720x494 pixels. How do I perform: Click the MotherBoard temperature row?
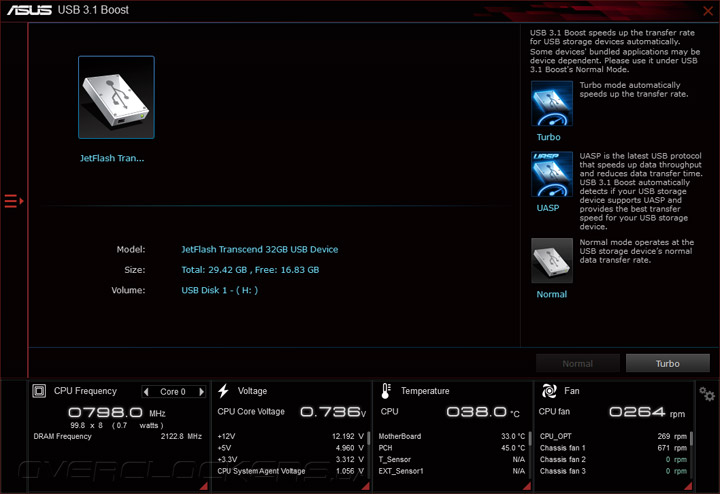pyautogui.click(x=452, y=436)
